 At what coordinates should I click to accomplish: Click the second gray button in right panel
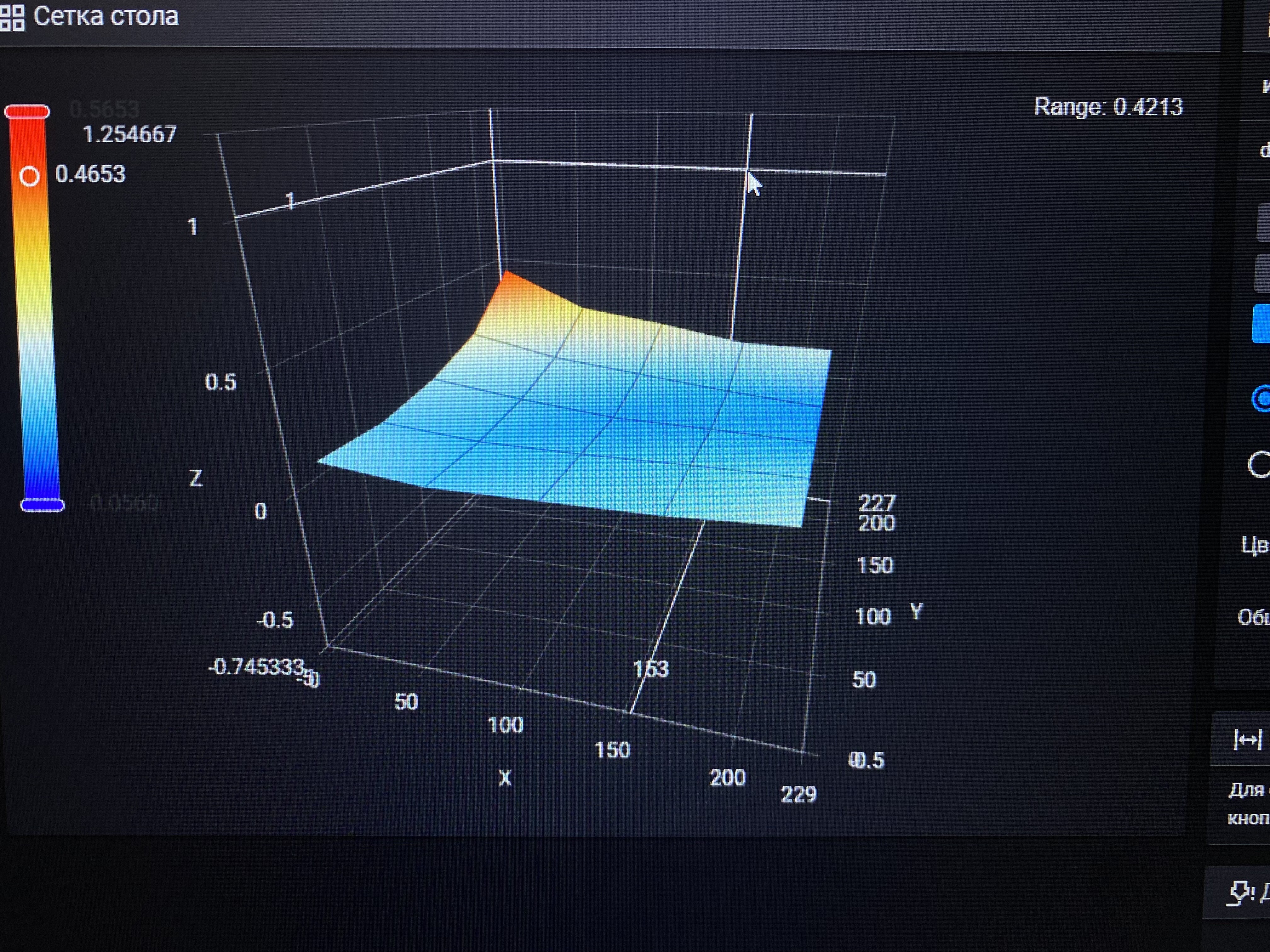click(1263, 274)
